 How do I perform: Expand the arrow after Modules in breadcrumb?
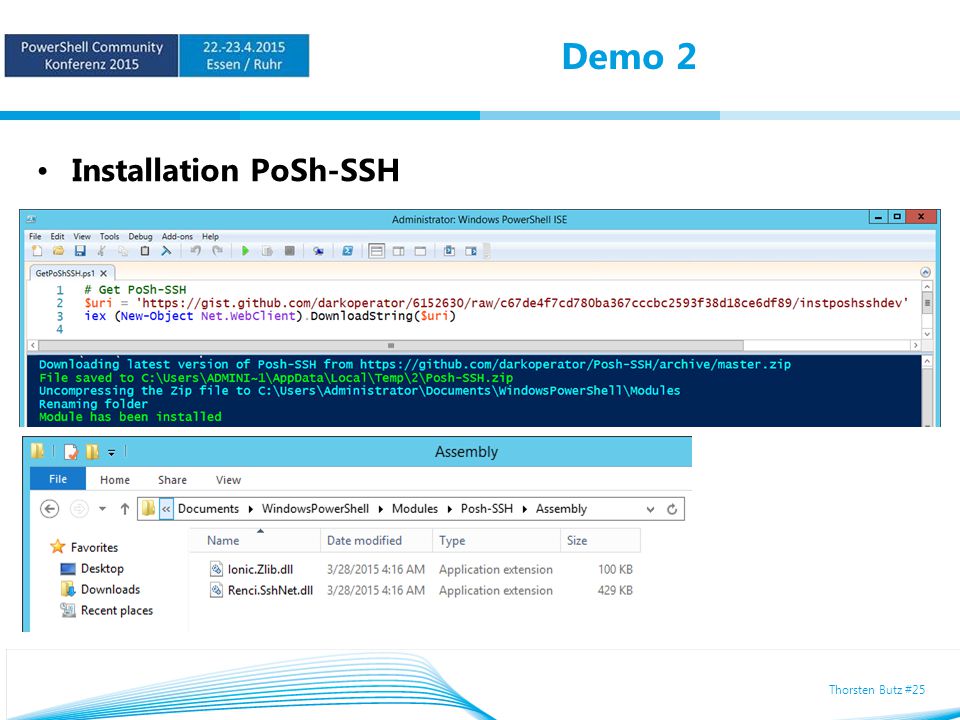449,509
